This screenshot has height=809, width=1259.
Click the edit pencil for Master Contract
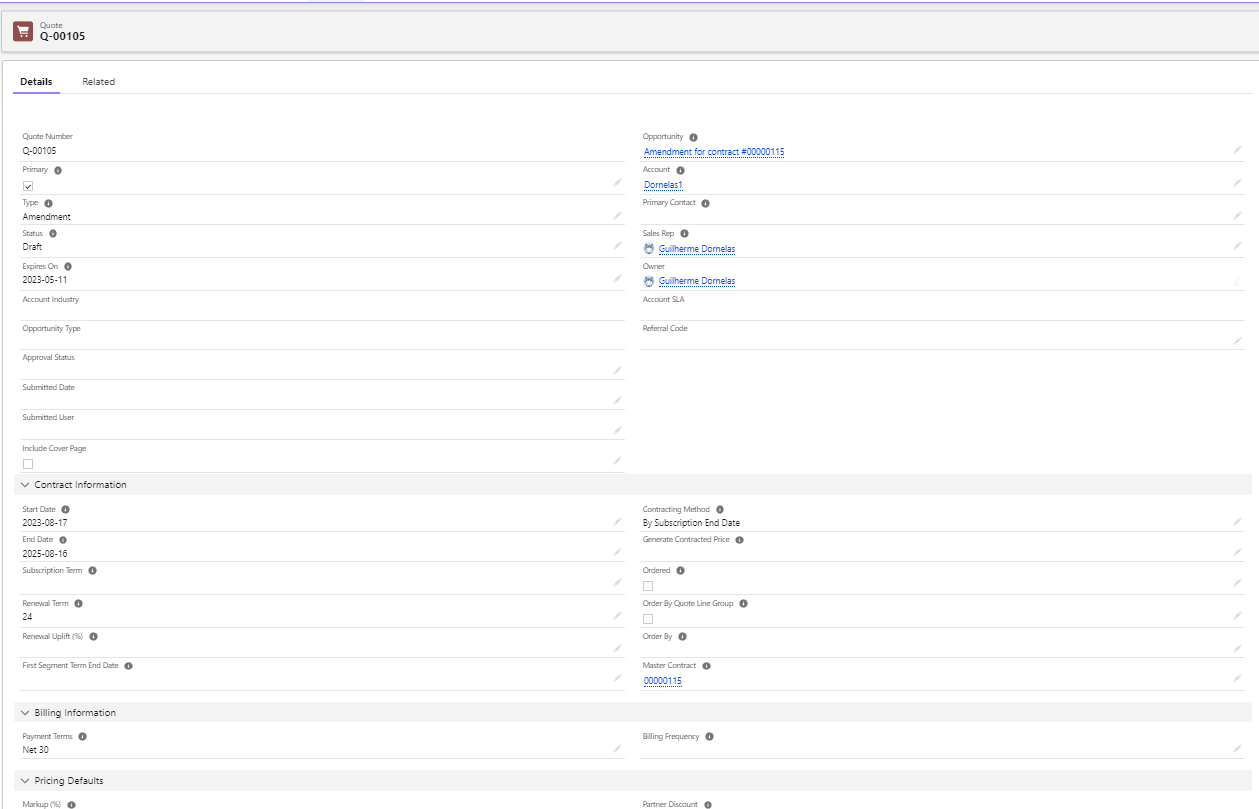(1237, 679)
